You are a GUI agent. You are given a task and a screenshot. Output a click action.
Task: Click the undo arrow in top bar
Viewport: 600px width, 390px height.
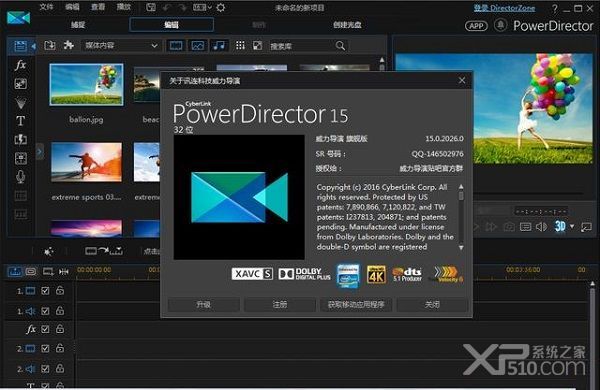coord(166,8)
